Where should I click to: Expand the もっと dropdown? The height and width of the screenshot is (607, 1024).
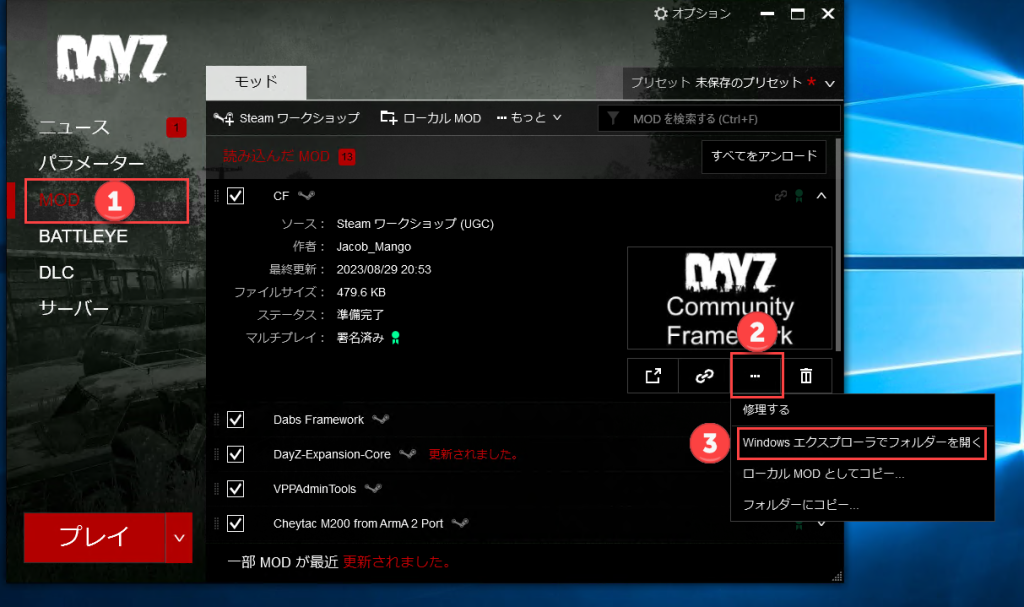coord(528,117)
